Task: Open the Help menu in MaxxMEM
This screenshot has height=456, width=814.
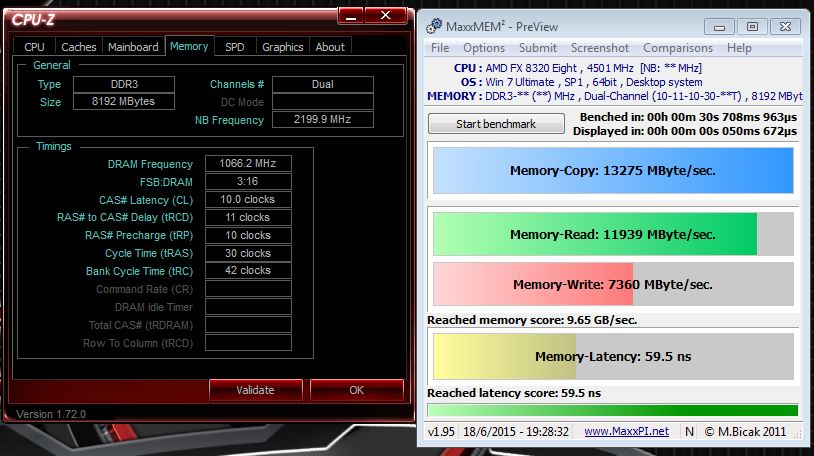Action: (739, 48)
